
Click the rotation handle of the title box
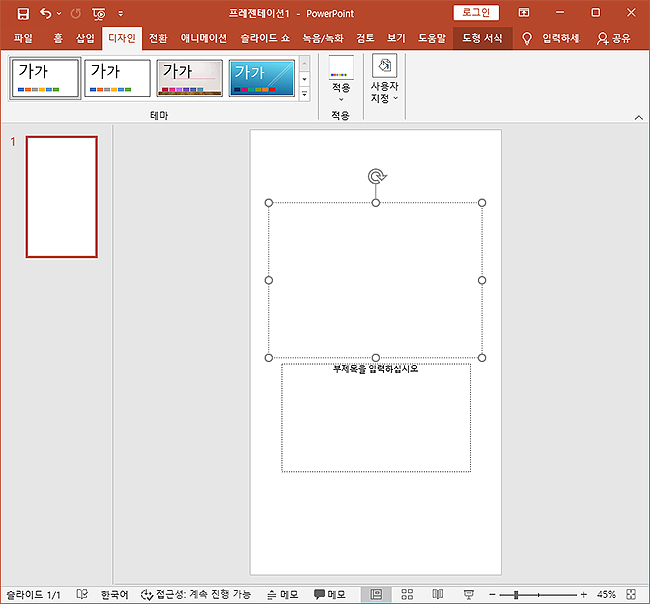coord(376,177)
